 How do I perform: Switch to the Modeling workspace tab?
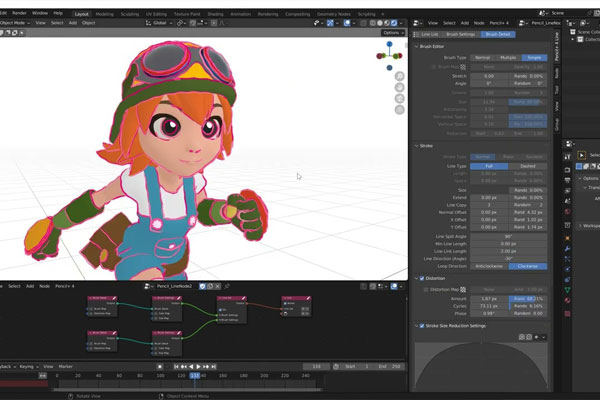(104, 14)
